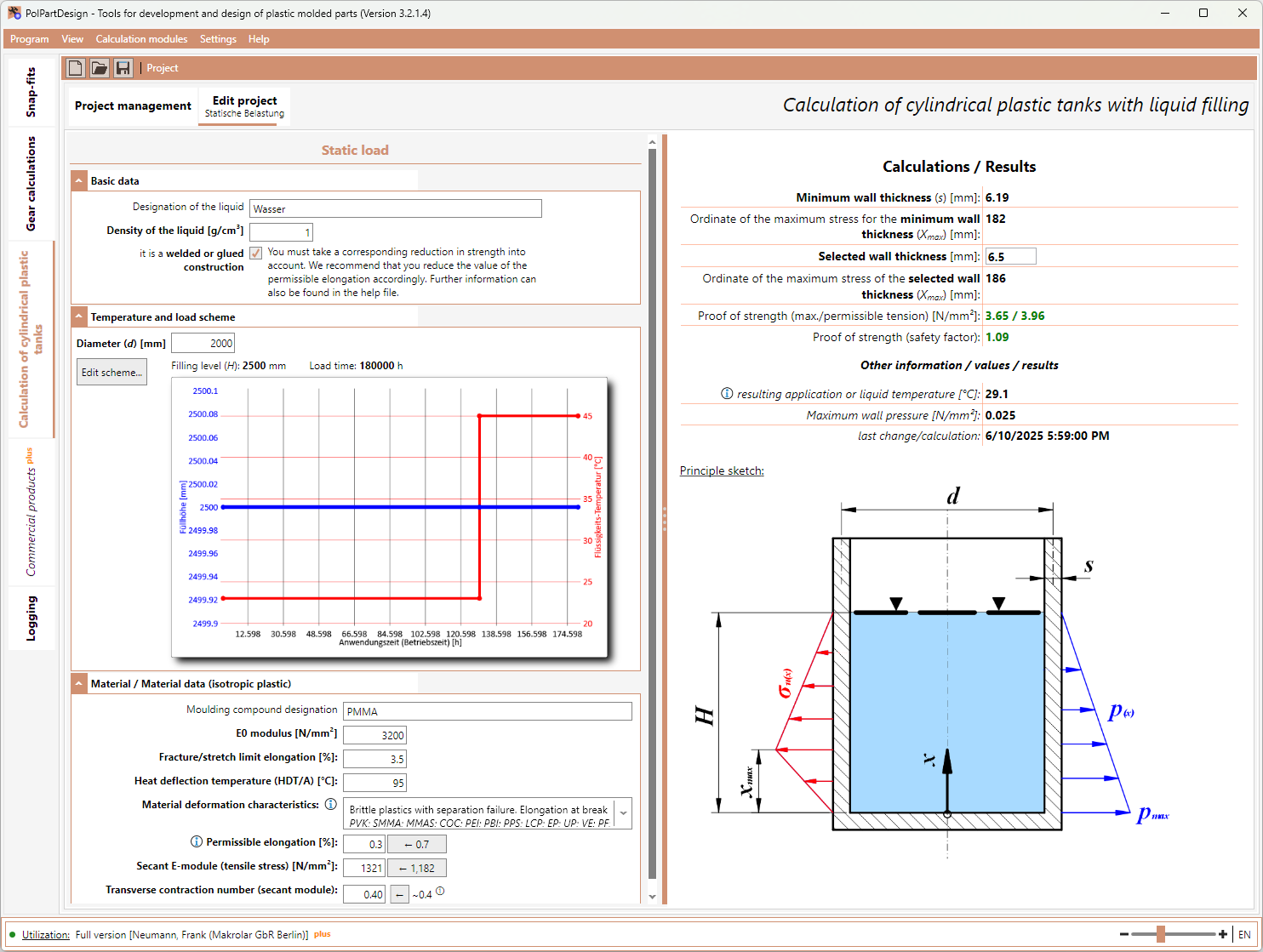This screenshot has width=1263, height=952.
Task: Switch to the Project management tab
Action: [x=133, y=106]
